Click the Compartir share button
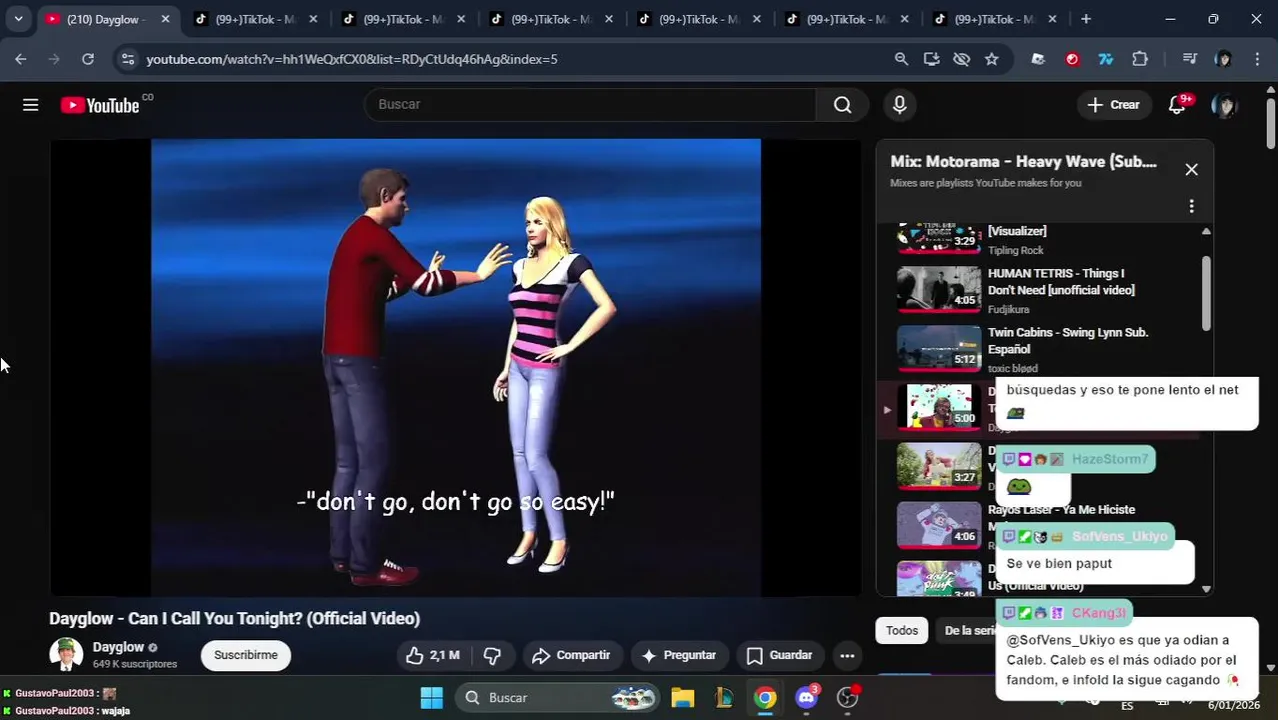The width and height of the screenshot is (1278, 720). coord(571,656)
